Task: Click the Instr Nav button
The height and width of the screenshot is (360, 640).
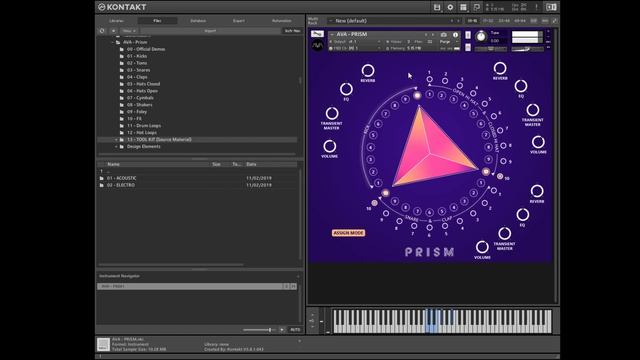Action: [x=292, y=31]
